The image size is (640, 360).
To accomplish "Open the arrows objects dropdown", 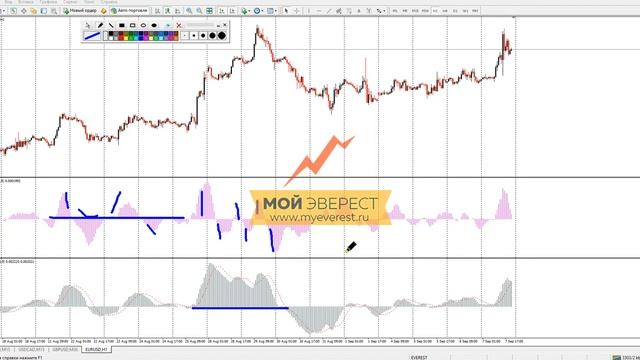I will point(380,11).
